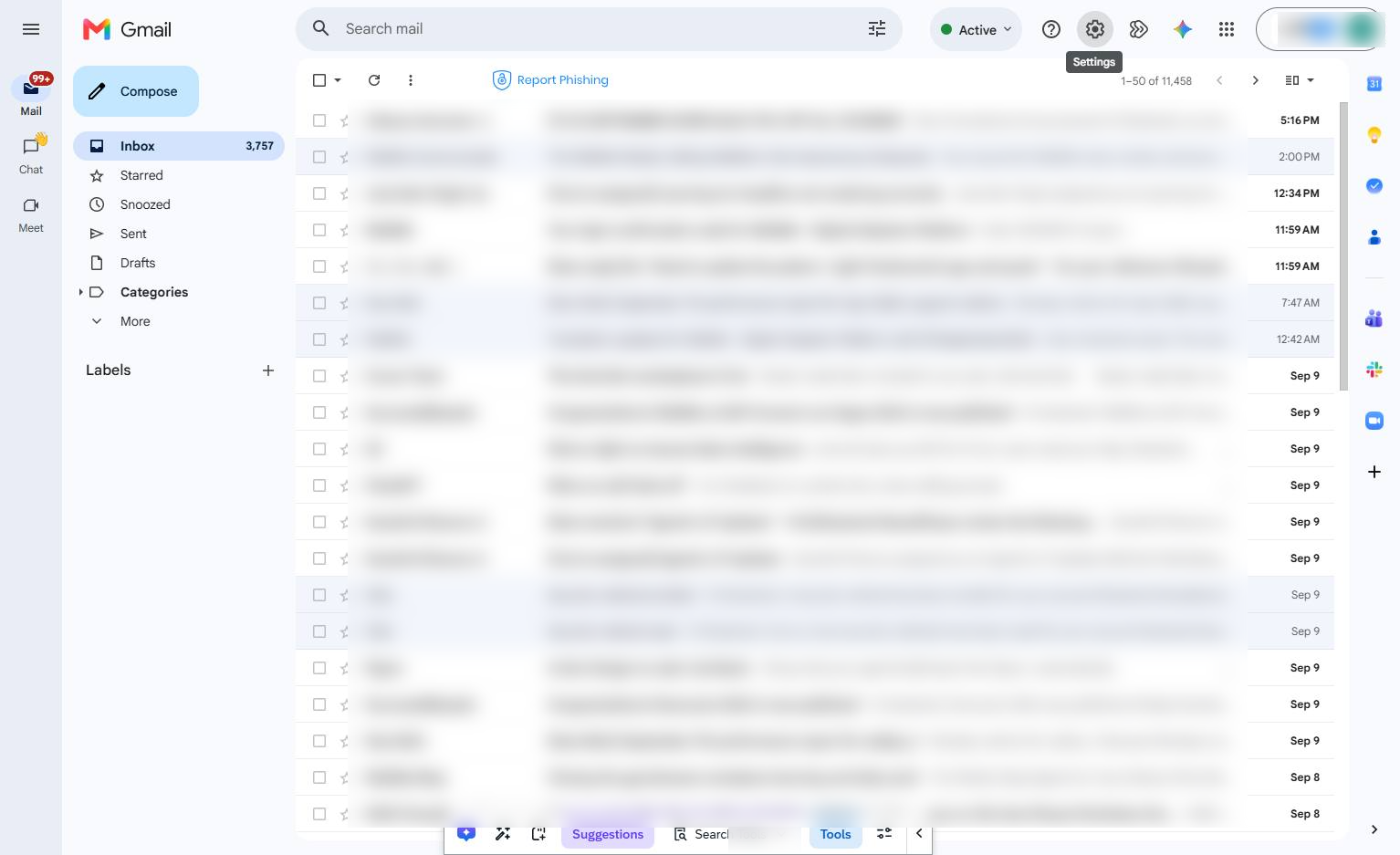Open Zoom add-on in side panel
1400x855 pixels.
1374,421
